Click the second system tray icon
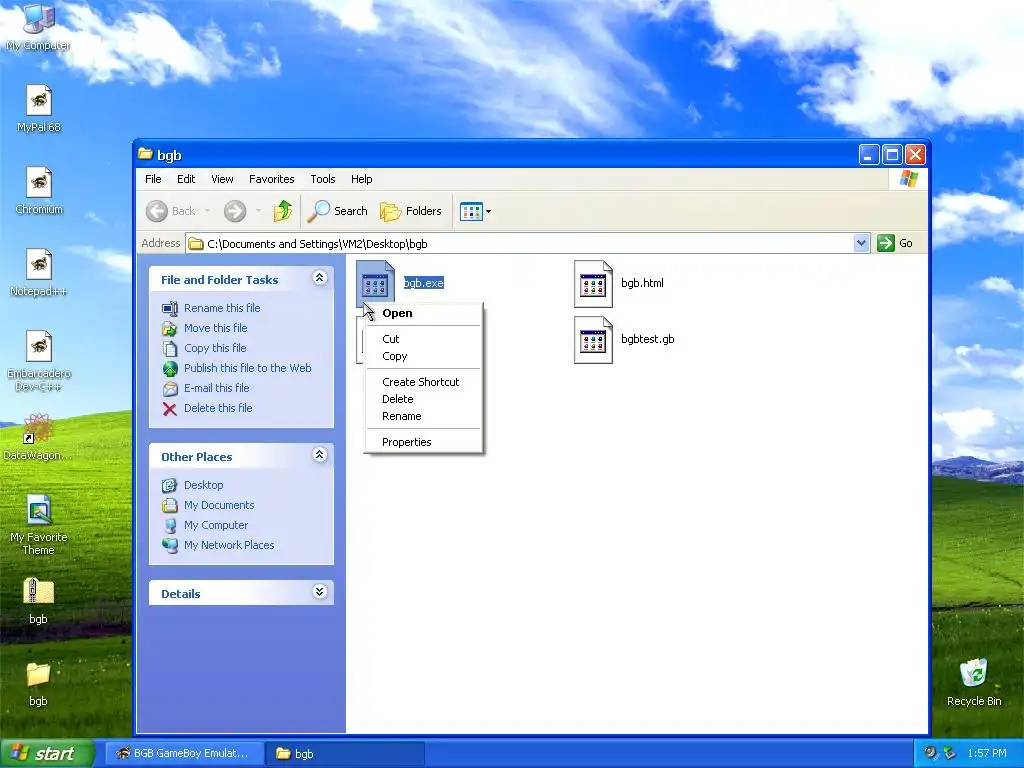The height and width of the screenshot is (768, 1024). 950,753
